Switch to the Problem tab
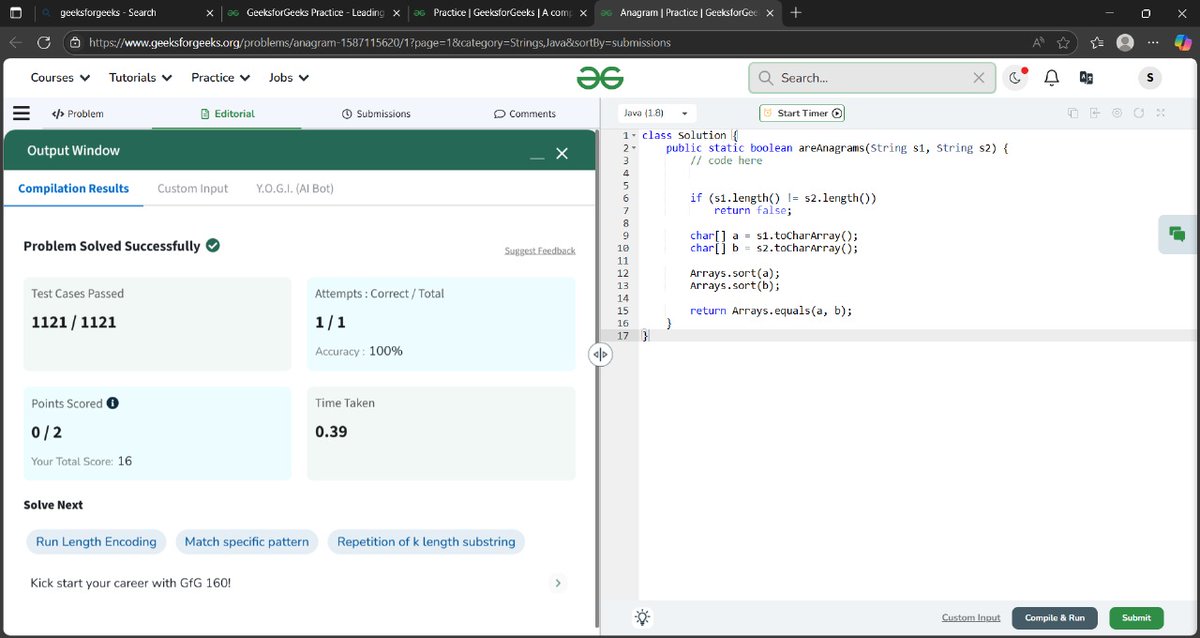This screenshot has height=638, width=1200. [x=77, y=114]
